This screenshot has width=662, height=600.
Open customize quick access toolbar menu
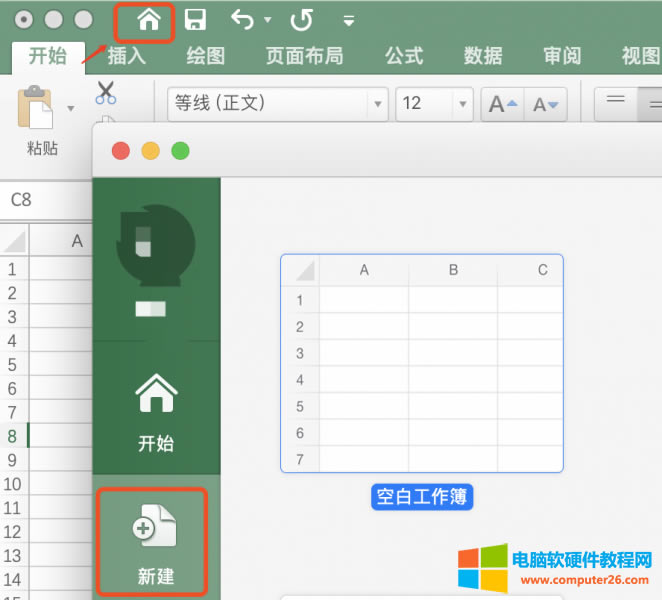(348, 21)
